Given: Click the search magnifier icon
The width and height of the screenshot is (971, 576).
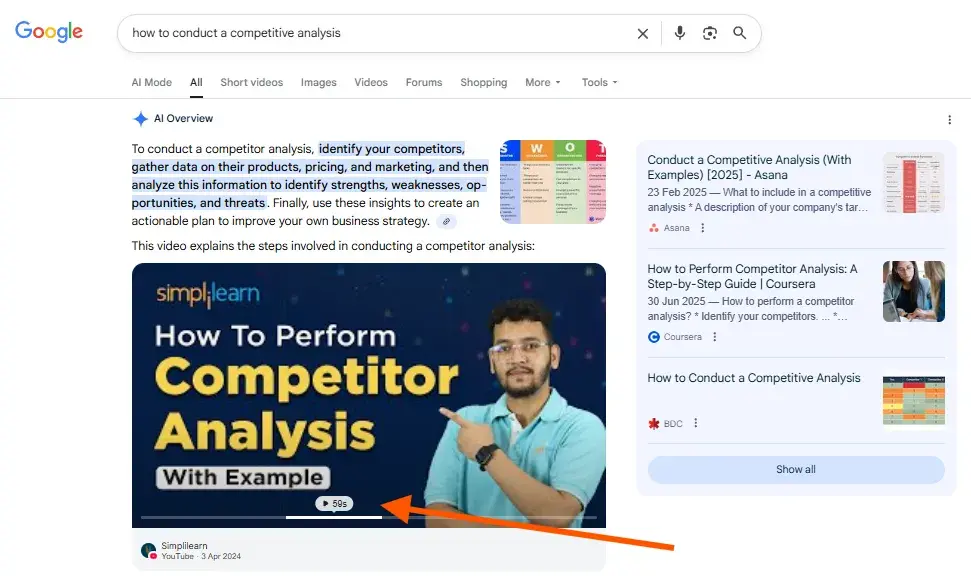Looking at the screenshot, I should click(x=740, y=33).
